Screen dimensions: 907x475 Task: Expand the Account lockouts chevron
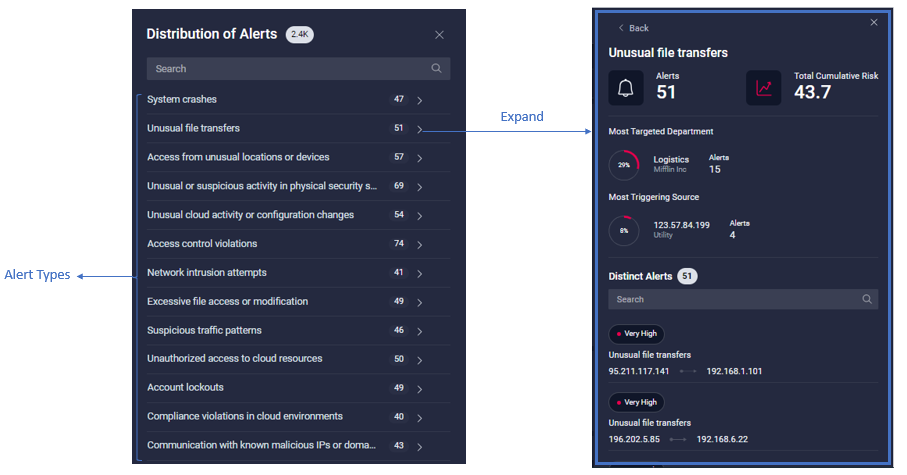click(x=420, y=388)
